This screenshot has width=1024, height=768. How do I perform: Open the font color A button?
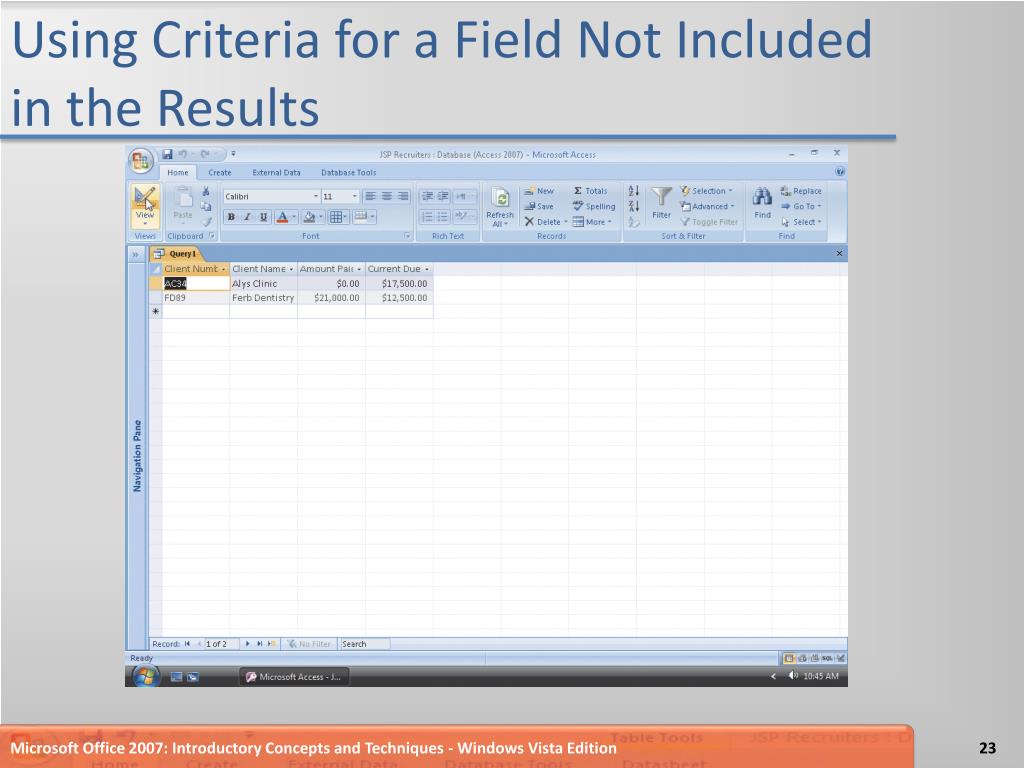pyautogui.click(x=282, y=217)
